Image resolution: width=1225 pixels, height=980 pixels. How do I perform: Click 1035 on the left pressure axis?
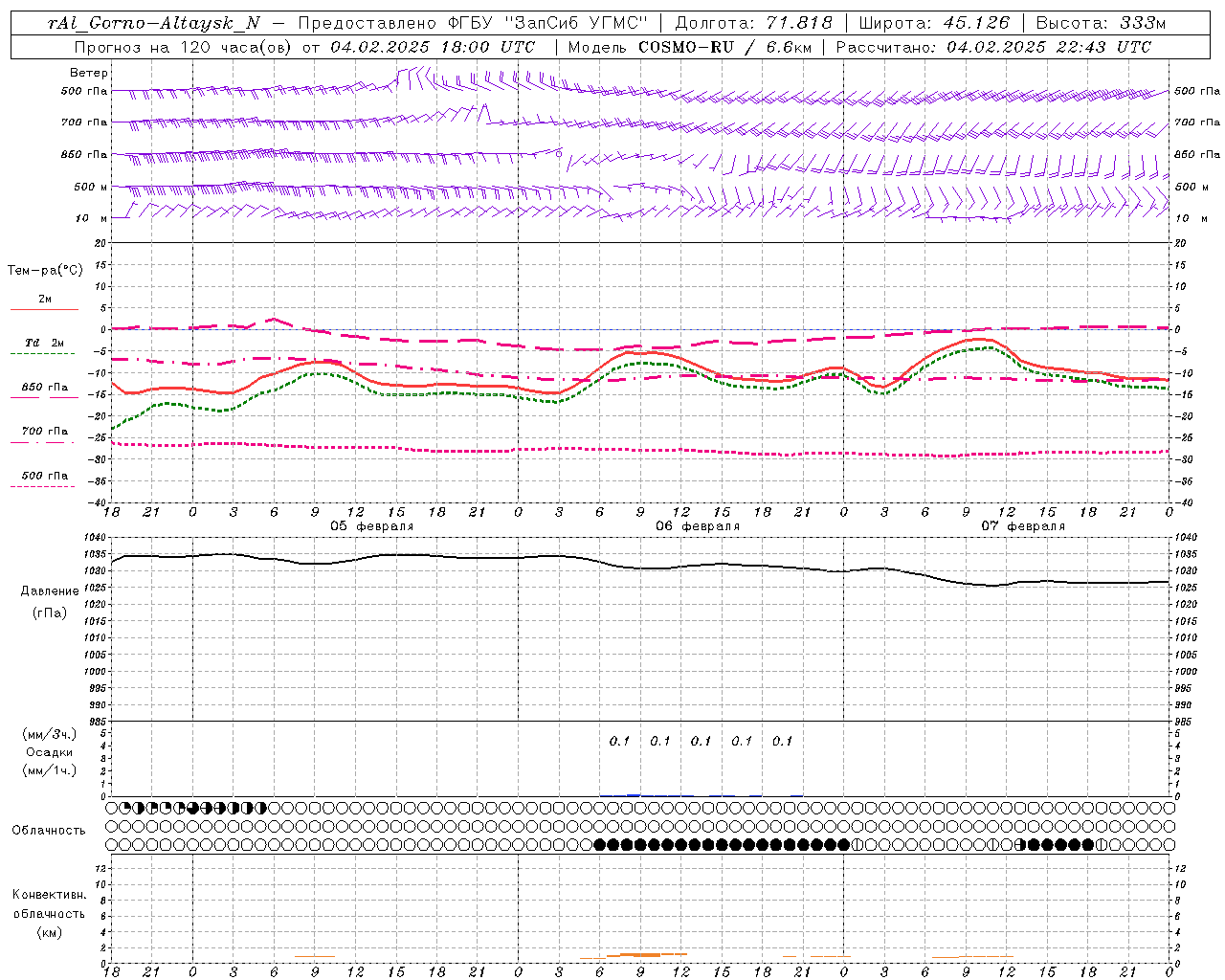[97, 554]
